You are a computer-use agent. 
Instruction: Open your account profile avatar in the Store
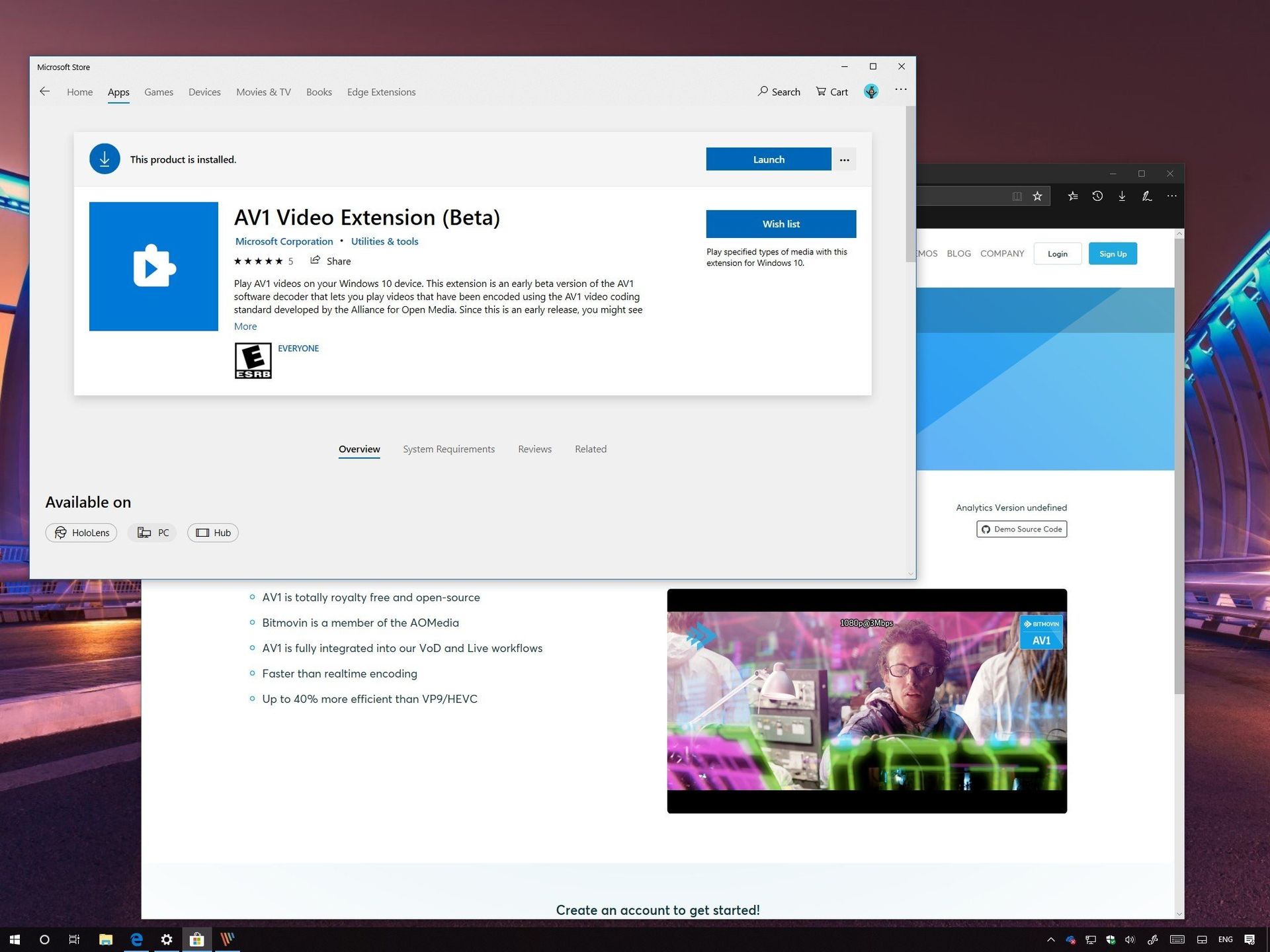(870, 91)
